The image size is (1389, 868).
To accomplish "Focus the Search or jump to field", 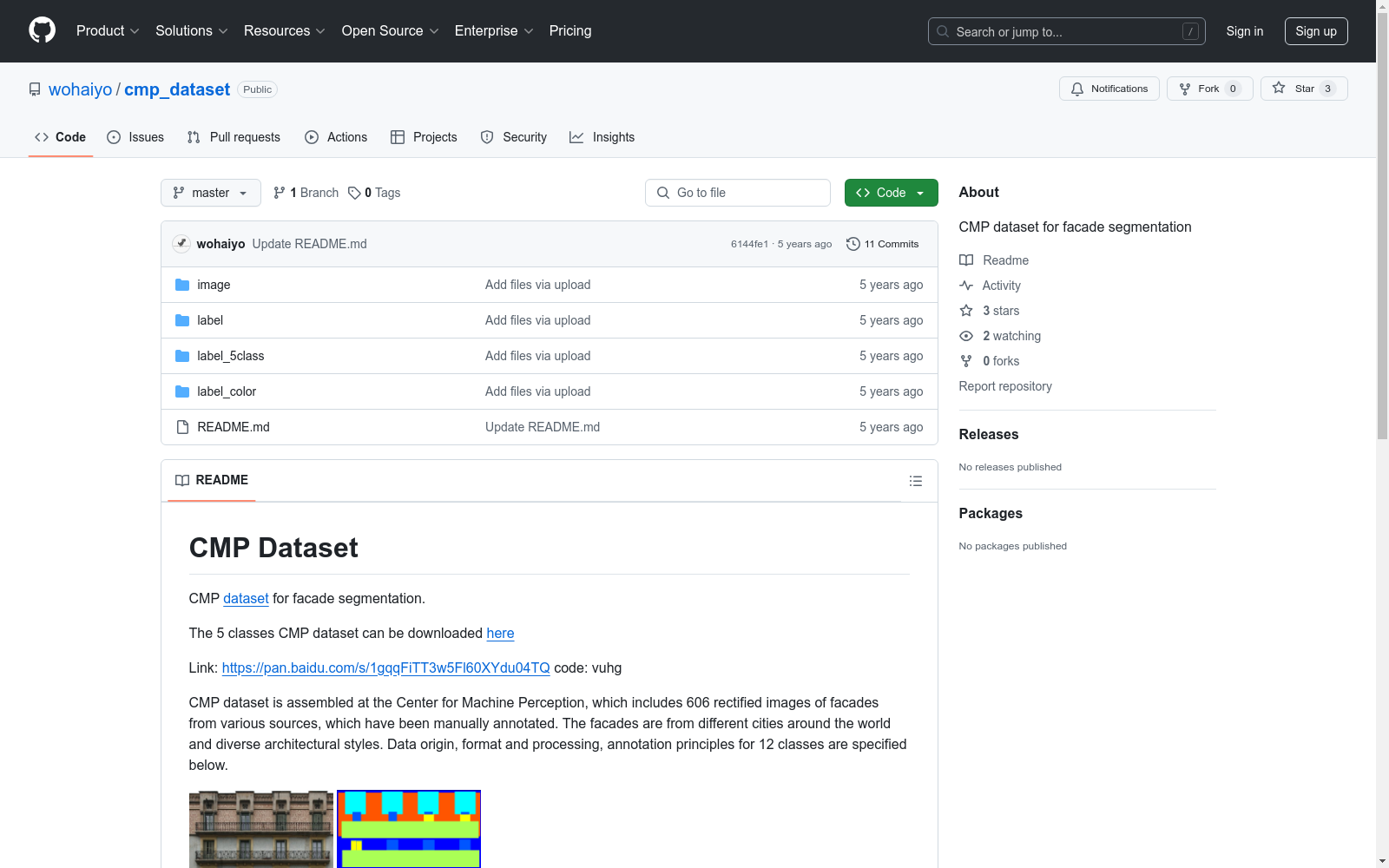I will [1066, 31].
